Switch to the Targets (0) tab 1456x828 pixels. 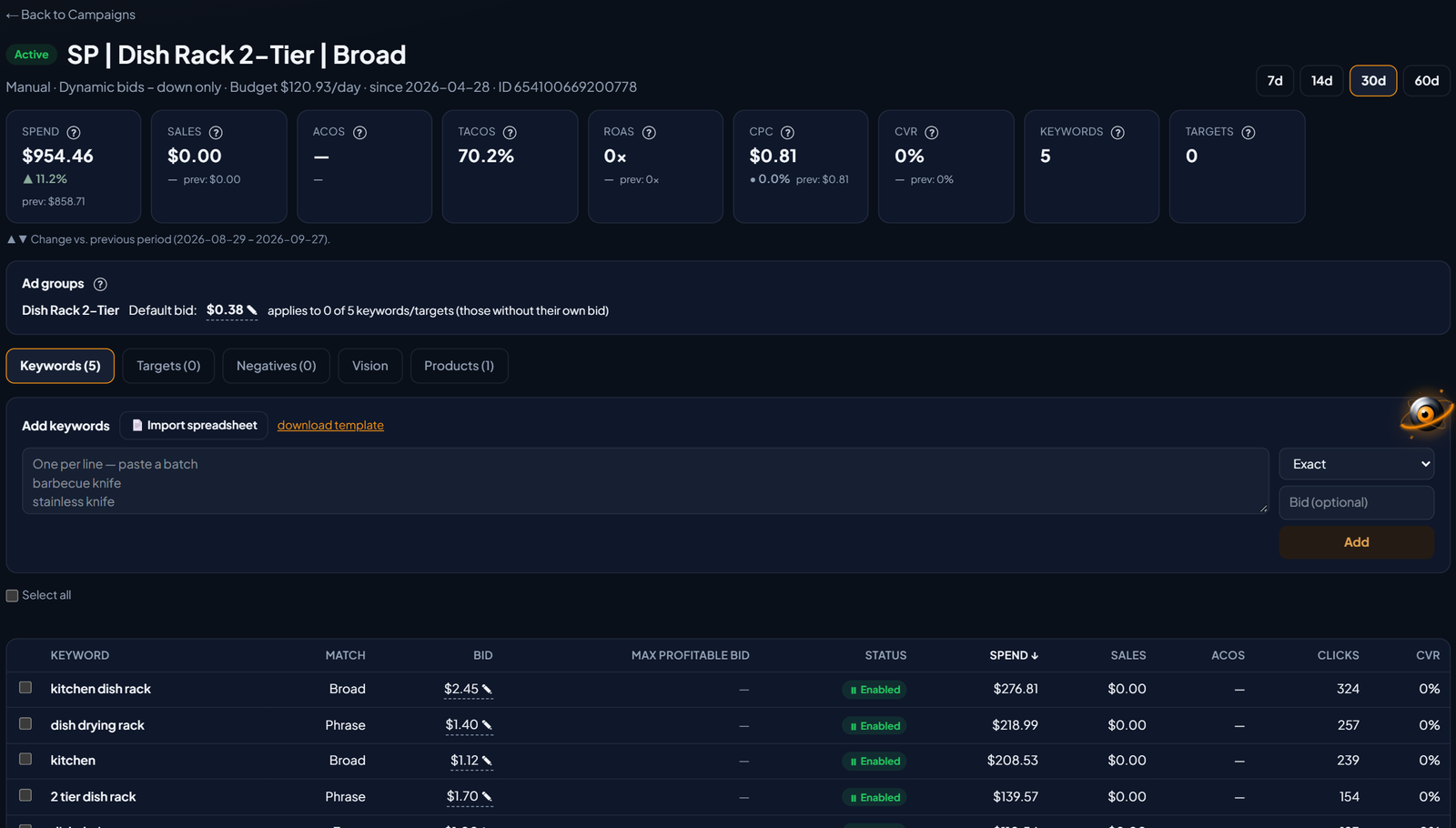coord(168,366)
